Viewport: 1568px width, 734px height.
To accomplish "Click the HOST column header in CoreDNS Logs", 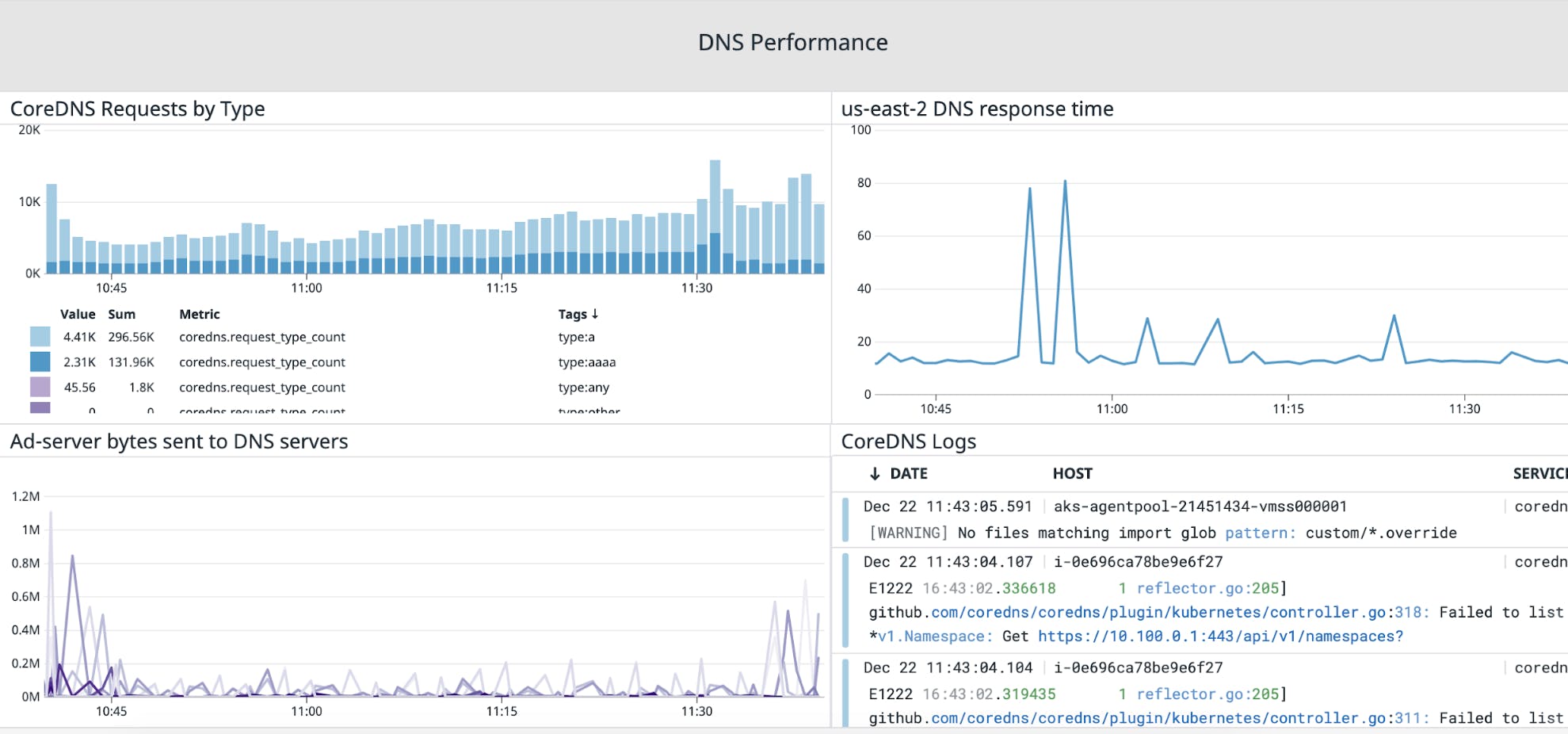I will 1074,473.
